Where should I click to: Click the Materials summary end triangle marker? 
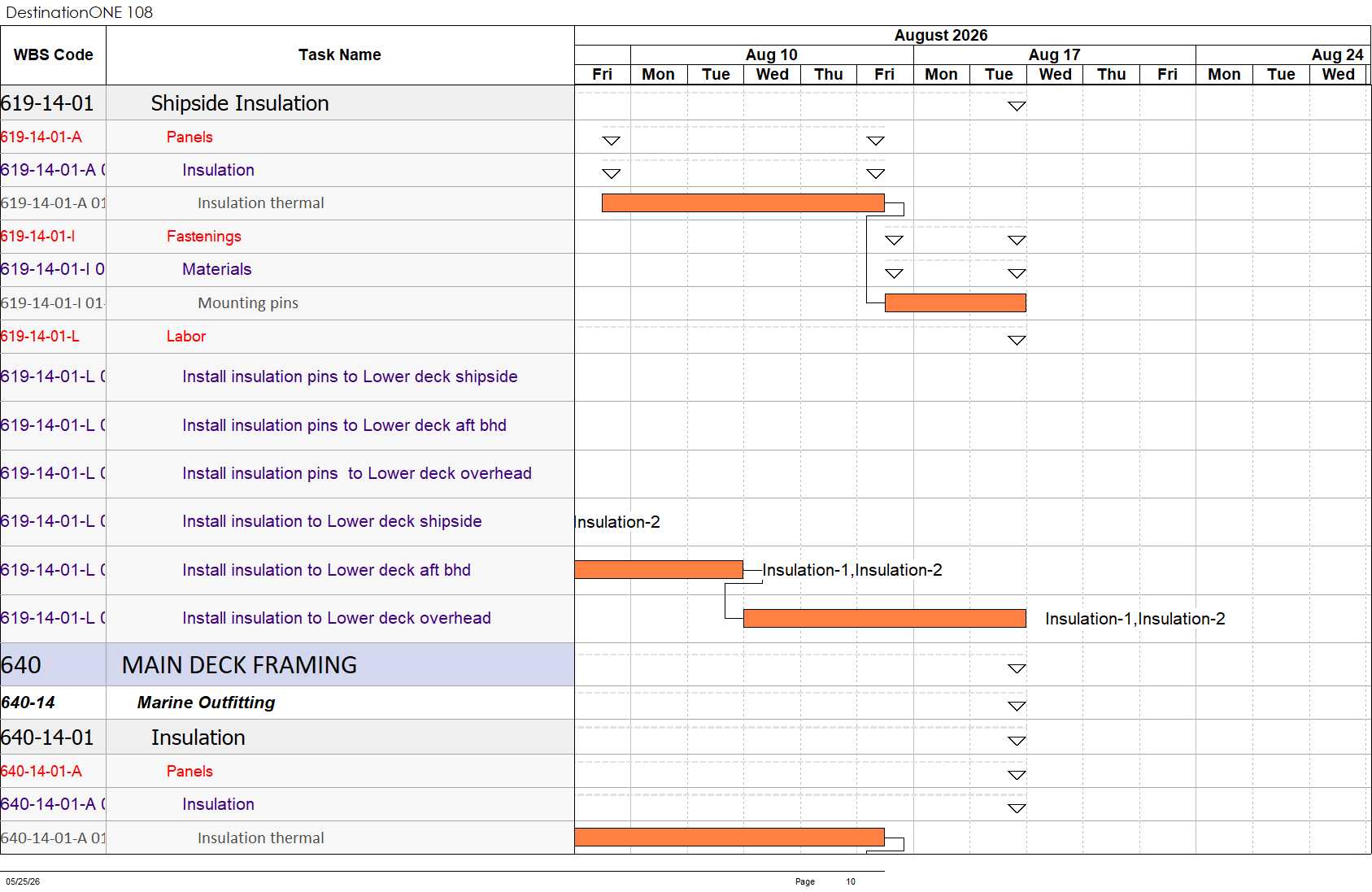1017,274
